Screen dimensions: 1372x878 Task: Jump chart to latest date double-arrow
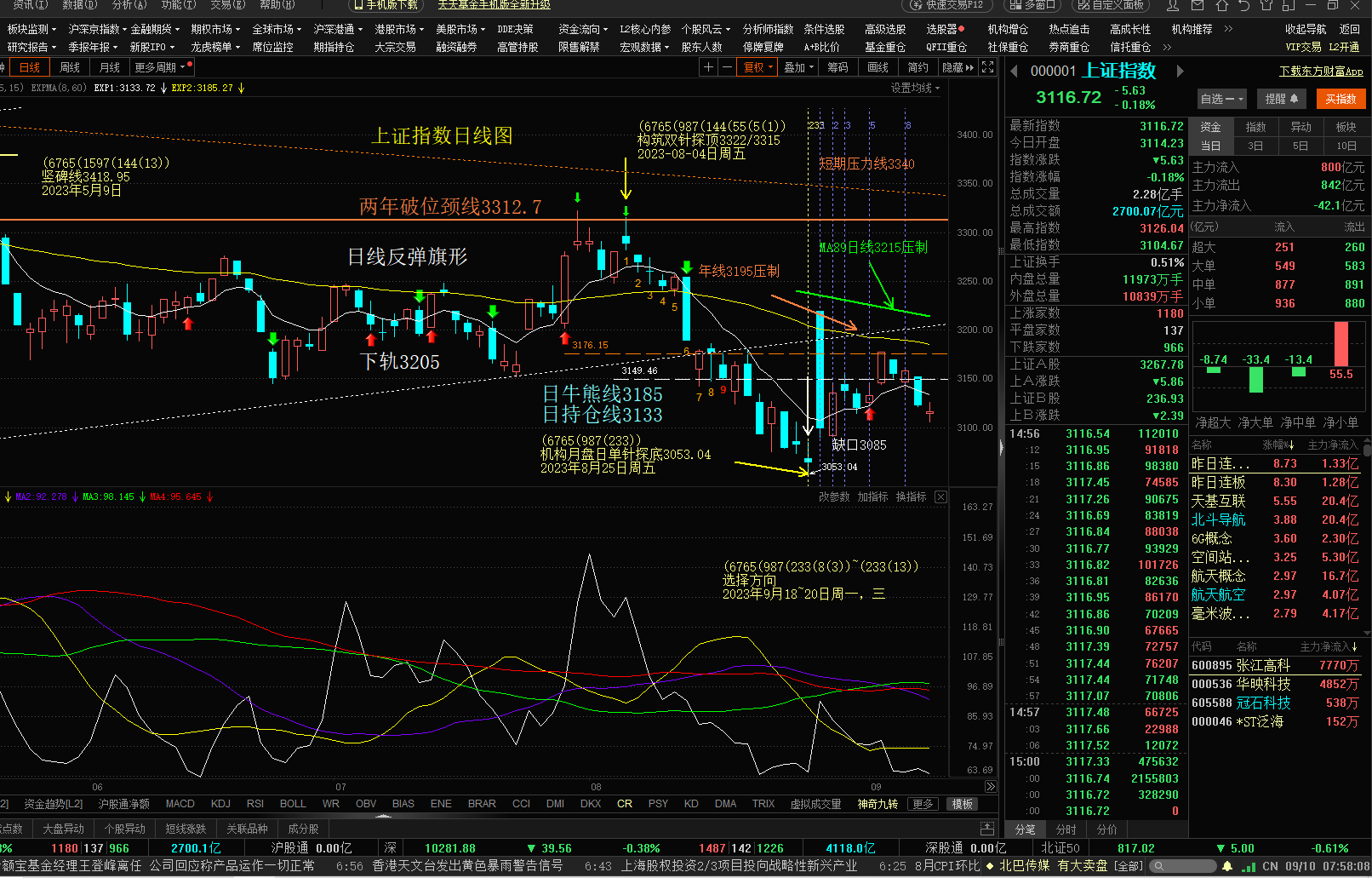coord(991,787)
